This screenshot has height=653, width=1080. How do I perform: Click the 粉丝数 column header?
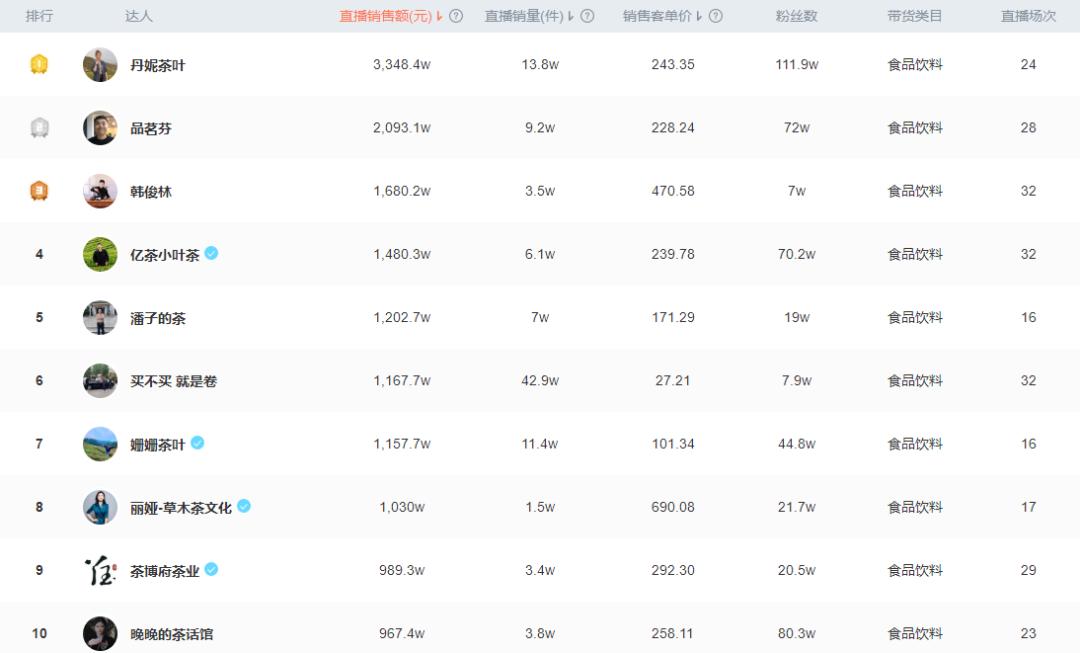pyautogui.click(x=796, y=16)
